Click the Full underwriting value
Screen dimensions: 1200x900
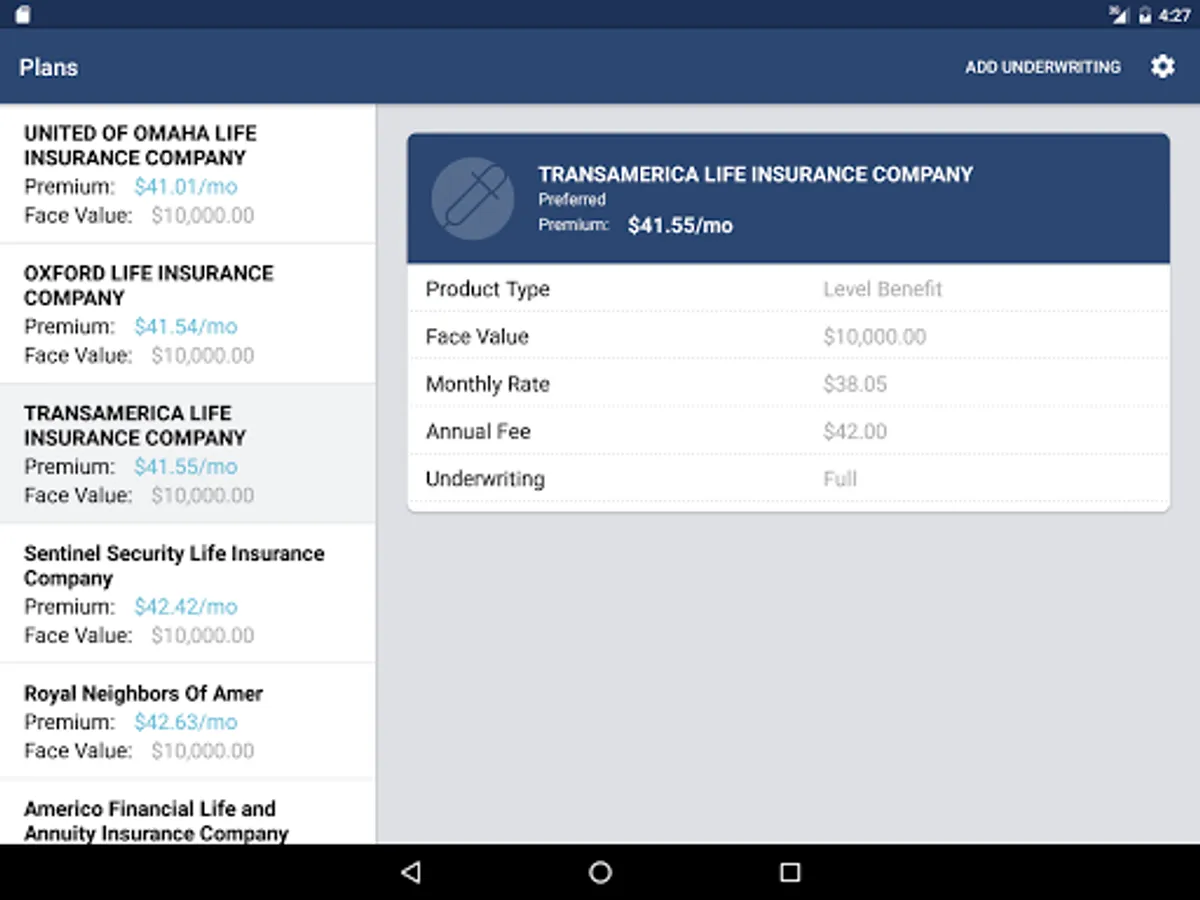pyautogui.click(x=840, y=479)
